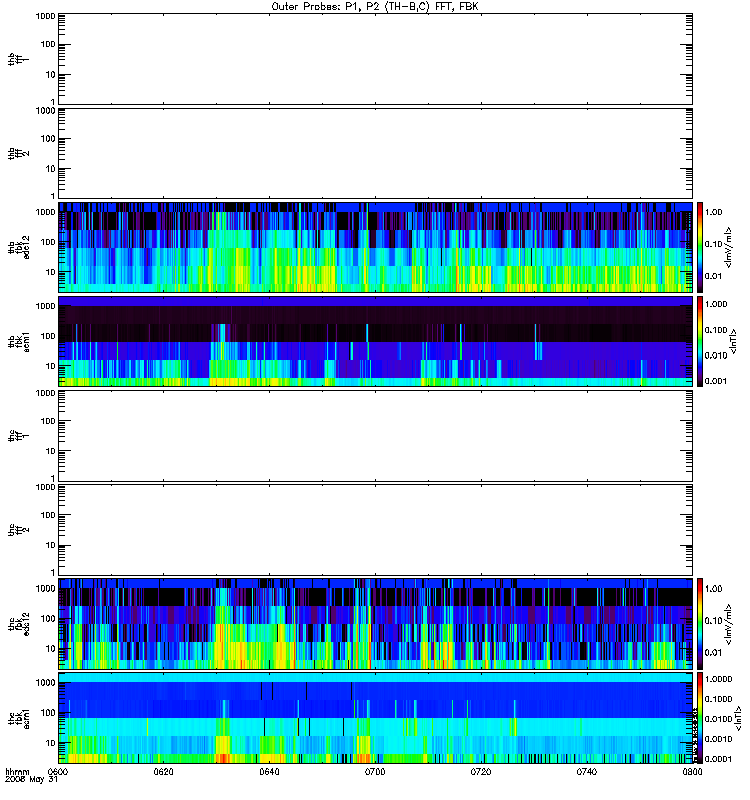The image size is (750, 800).
Task: Click the 0620 time axis label
Action: [163, 772]
